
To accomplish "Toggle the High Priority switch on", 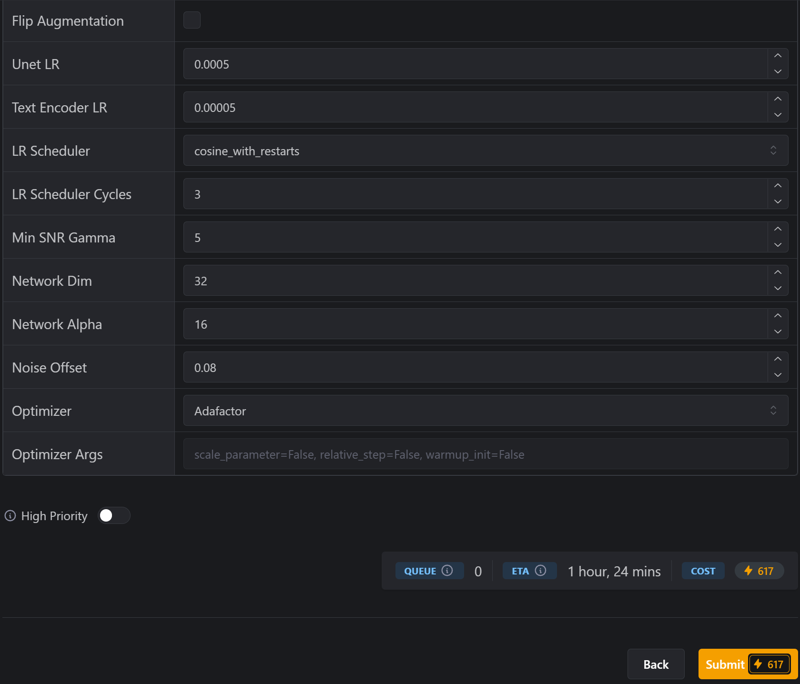I will [114, 516].
